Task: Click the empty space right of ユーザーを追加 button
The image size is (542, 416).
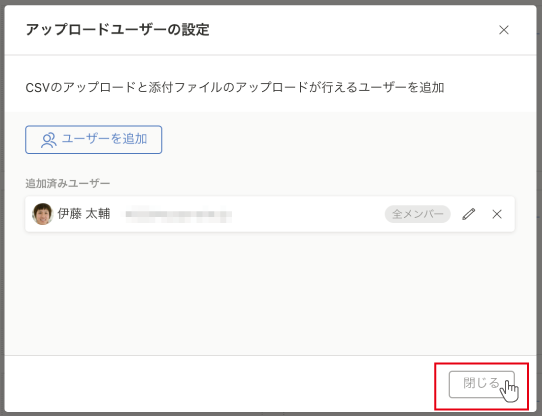Action: click(346, 140)
